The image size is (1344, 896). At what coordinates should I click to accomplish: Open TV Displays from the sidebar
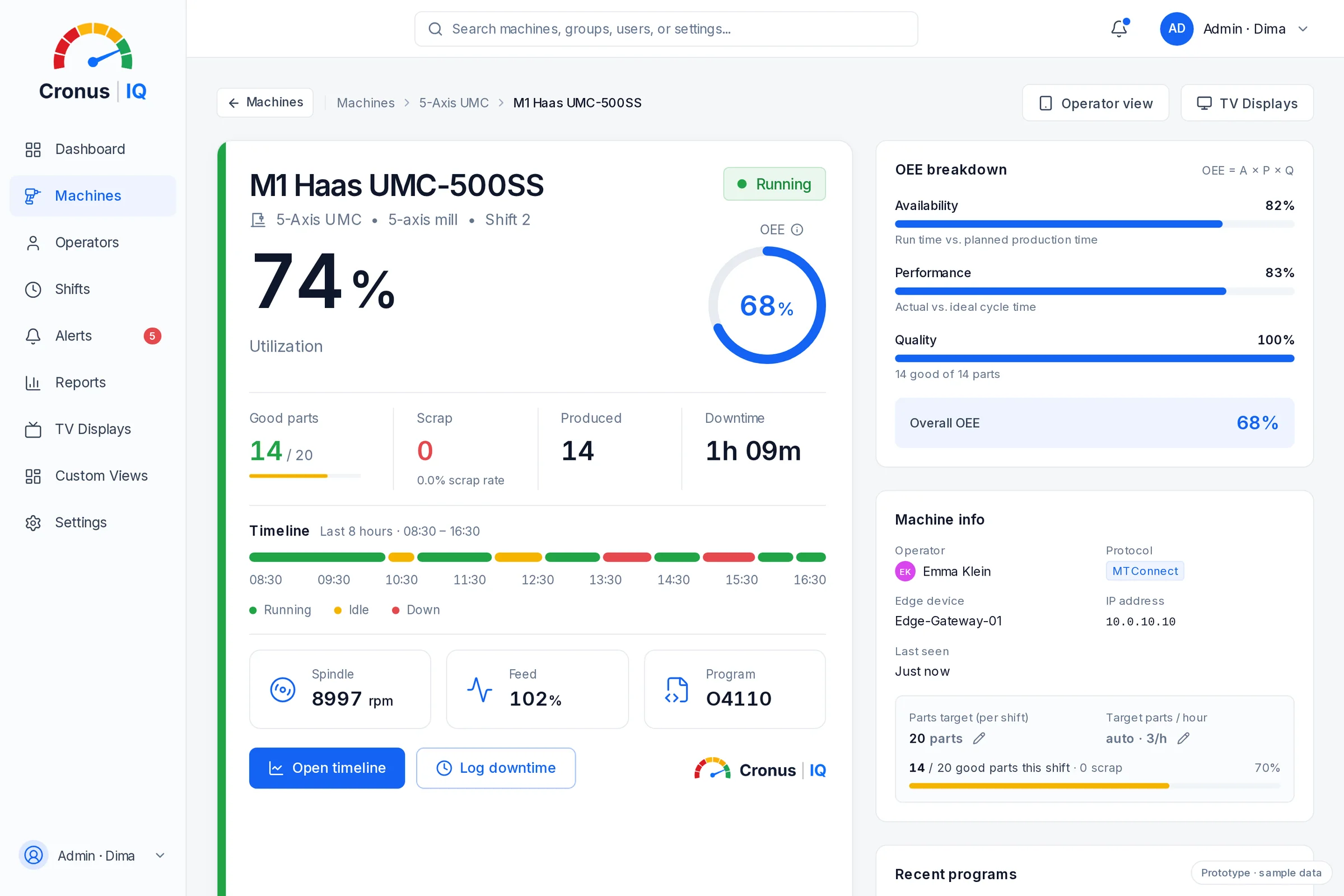[92, 429]
